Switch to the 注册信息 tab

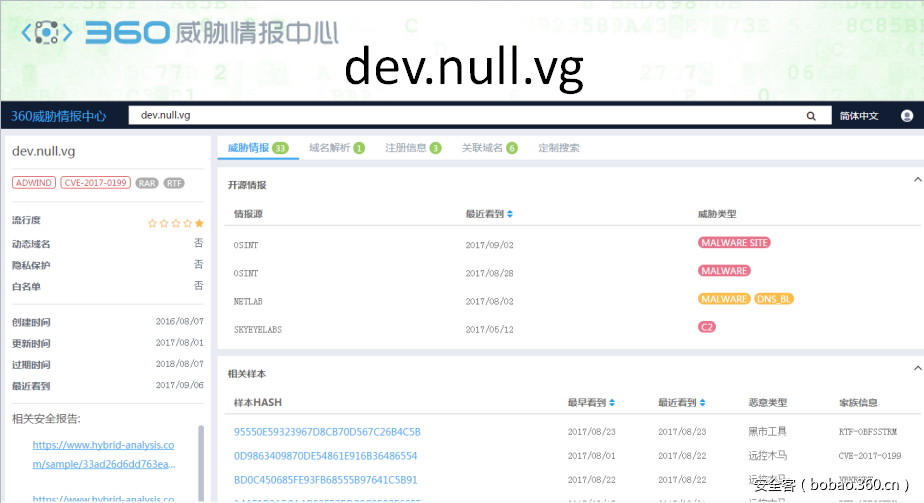click(x=413, y=148)
